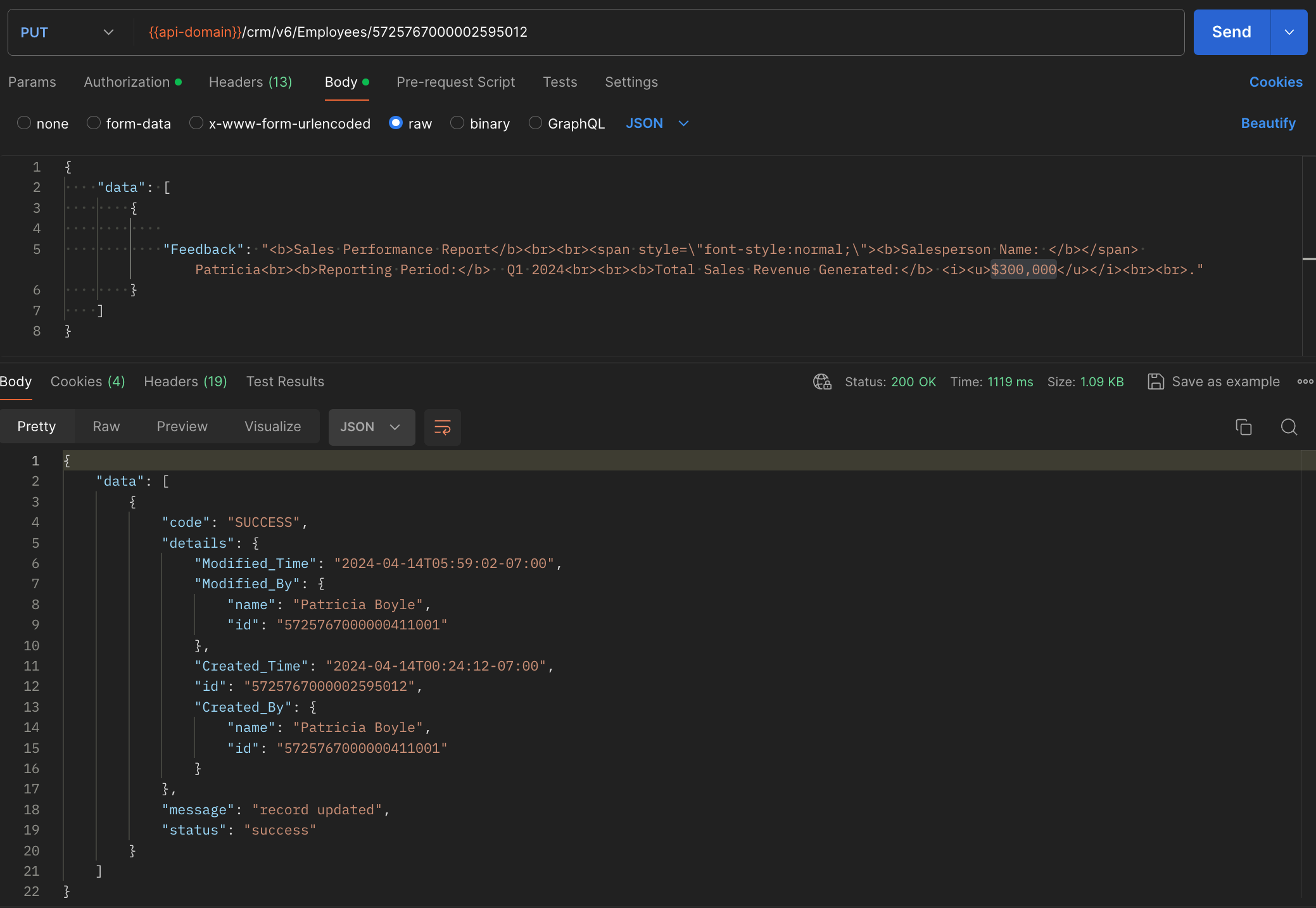Viewport: 1316px width, 908px height.
Task: Click into the request URL field
Action: (x=697, y=32)
